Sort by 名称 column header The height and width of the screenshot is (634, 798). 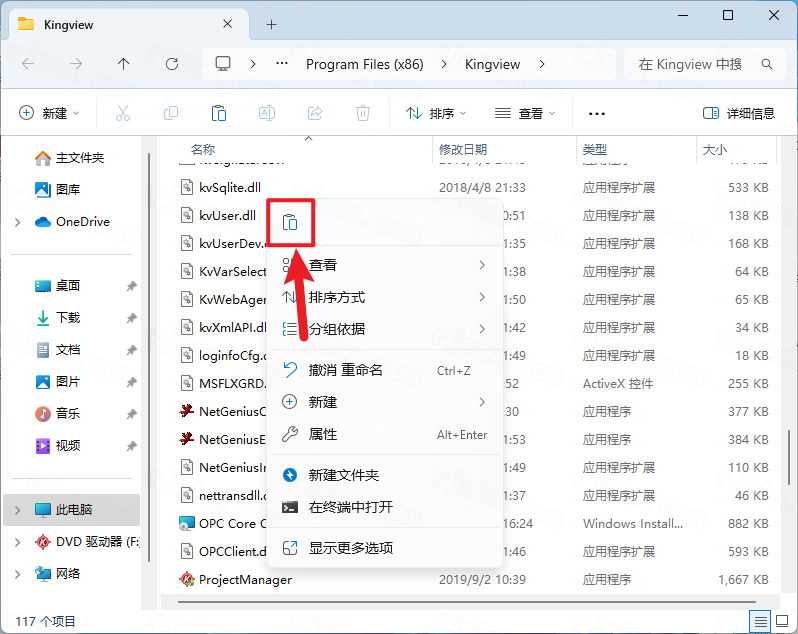(x=203, y=150)
